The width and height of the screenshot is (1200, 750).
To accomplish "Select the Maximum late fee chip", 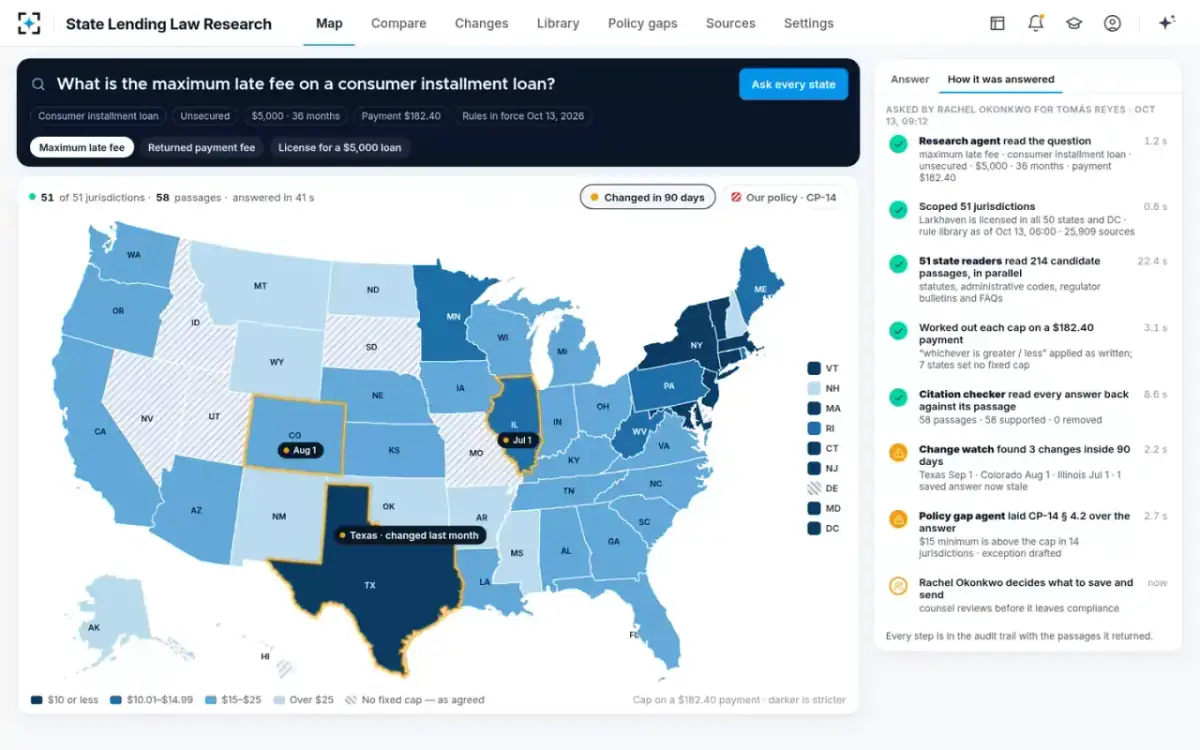I will (x=82, y=147).
